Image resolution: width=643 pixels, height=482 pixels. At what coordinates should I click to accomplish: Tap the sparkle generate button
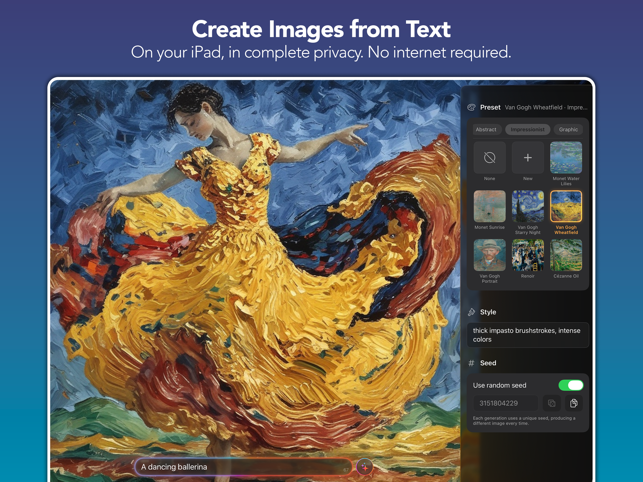364,467
